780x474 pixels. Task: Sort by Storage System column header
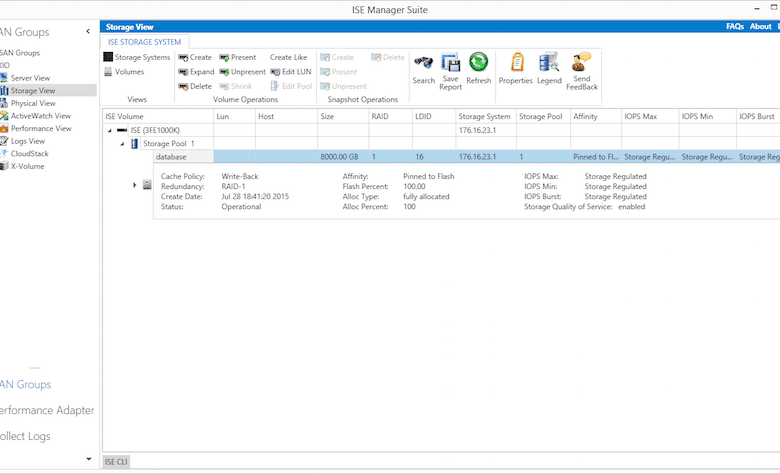tap(486, 116)
